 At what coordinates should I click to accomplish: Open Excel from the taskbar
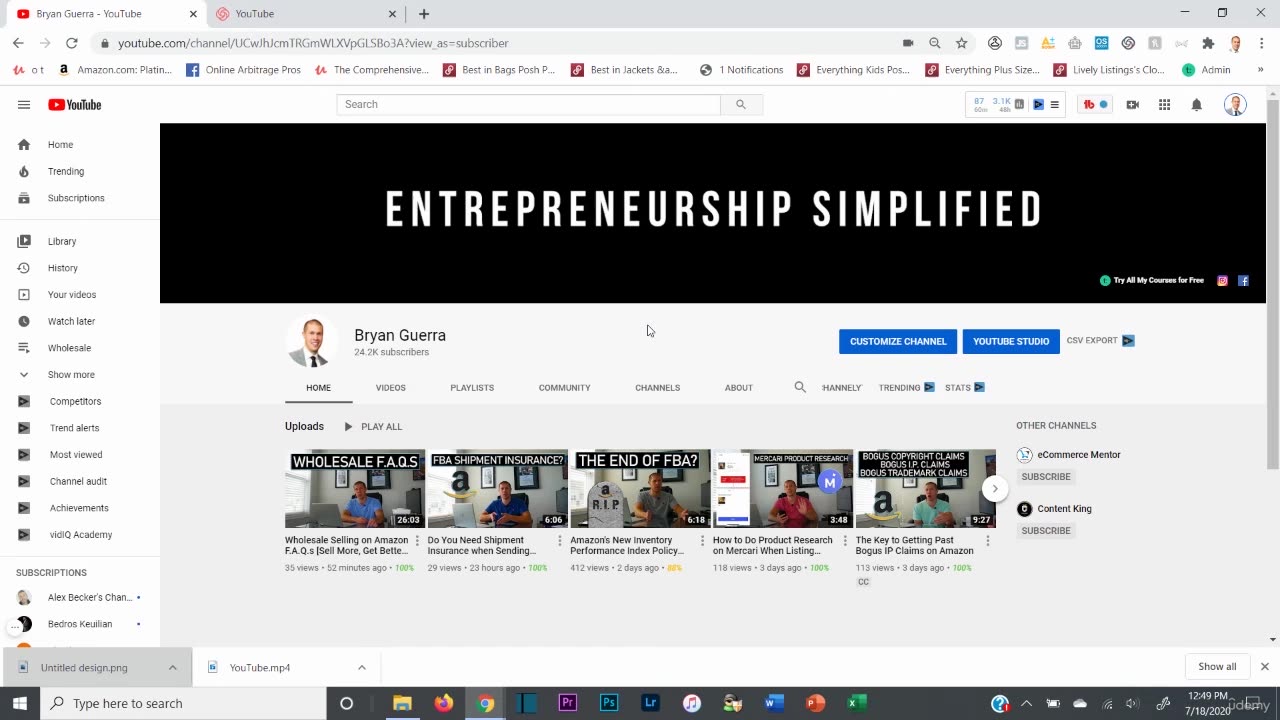[857, 703]
